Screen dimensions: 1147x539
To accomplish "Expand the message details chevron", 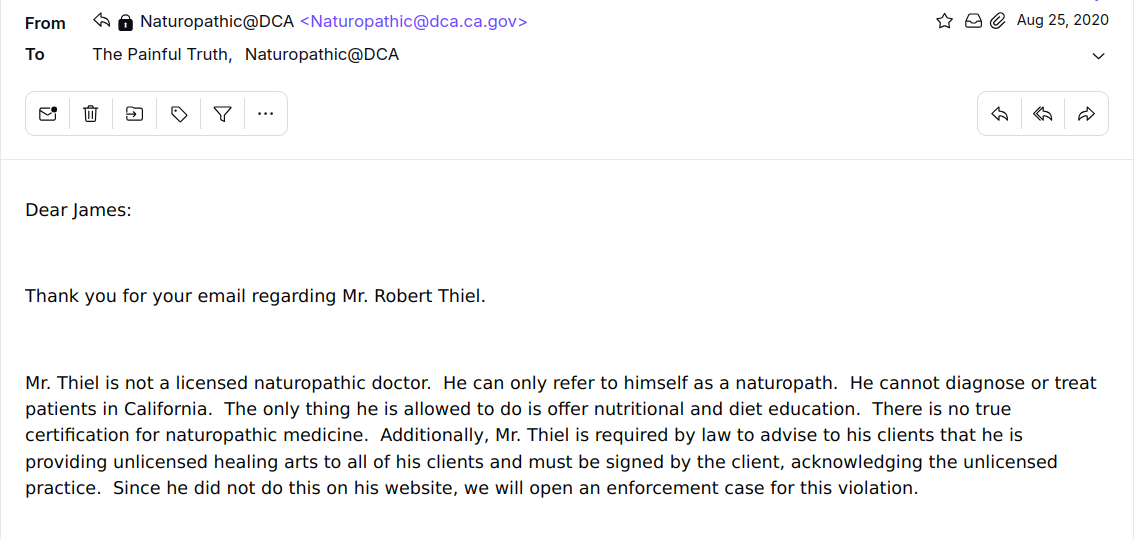I will point(1099,56).
